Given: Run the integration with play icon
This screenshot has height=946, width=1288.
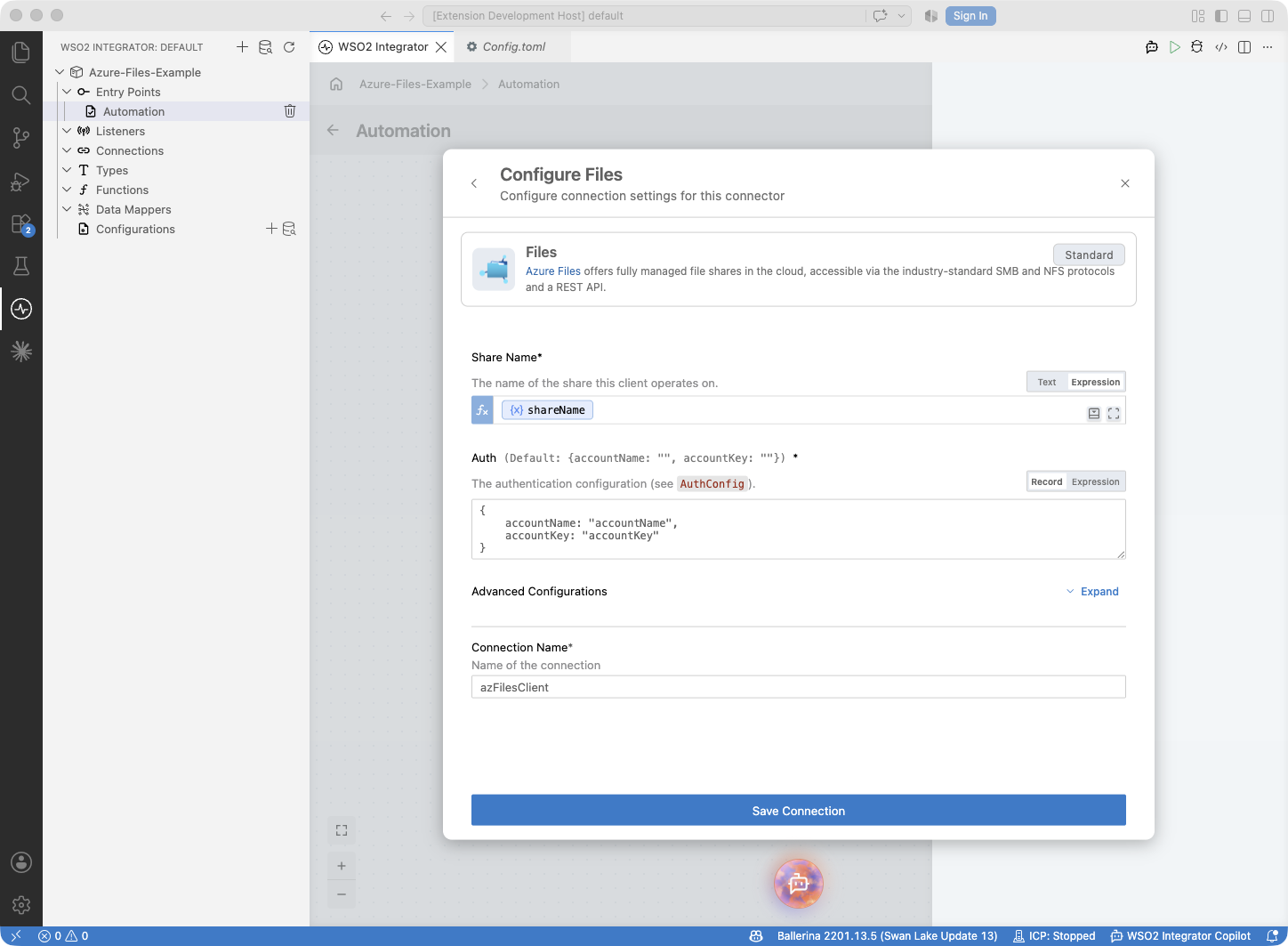Looking at the screenshot, I should click(1175, 47).
